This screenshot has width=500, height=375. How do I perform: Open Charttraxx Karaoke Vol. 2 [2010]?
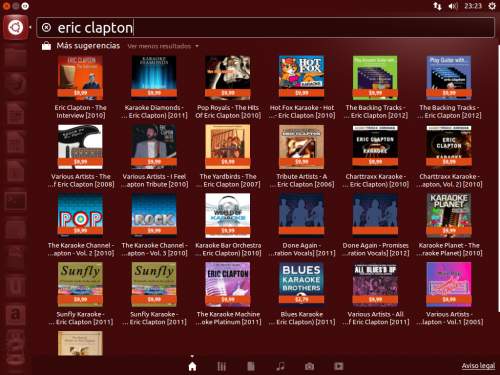tap(449, 157)
